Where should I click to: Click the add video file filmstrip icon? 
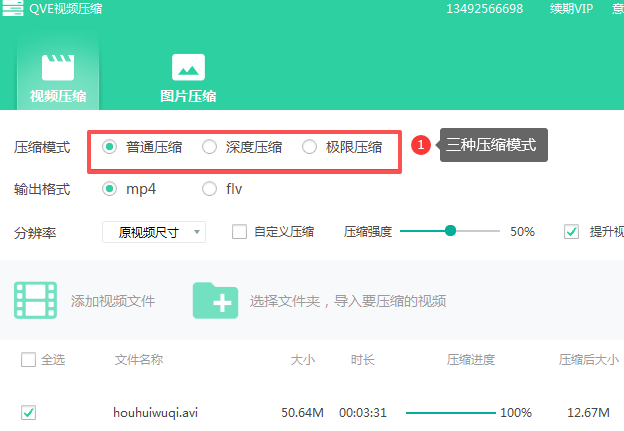[35, 300]
